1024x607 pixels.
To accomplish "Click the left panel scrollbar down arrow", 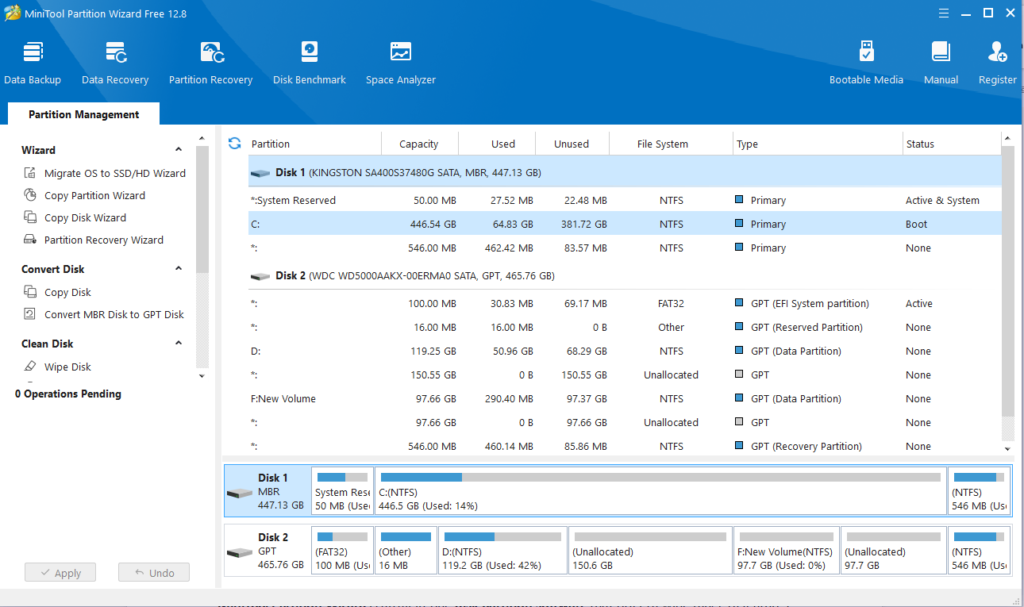I will [202, 376].
